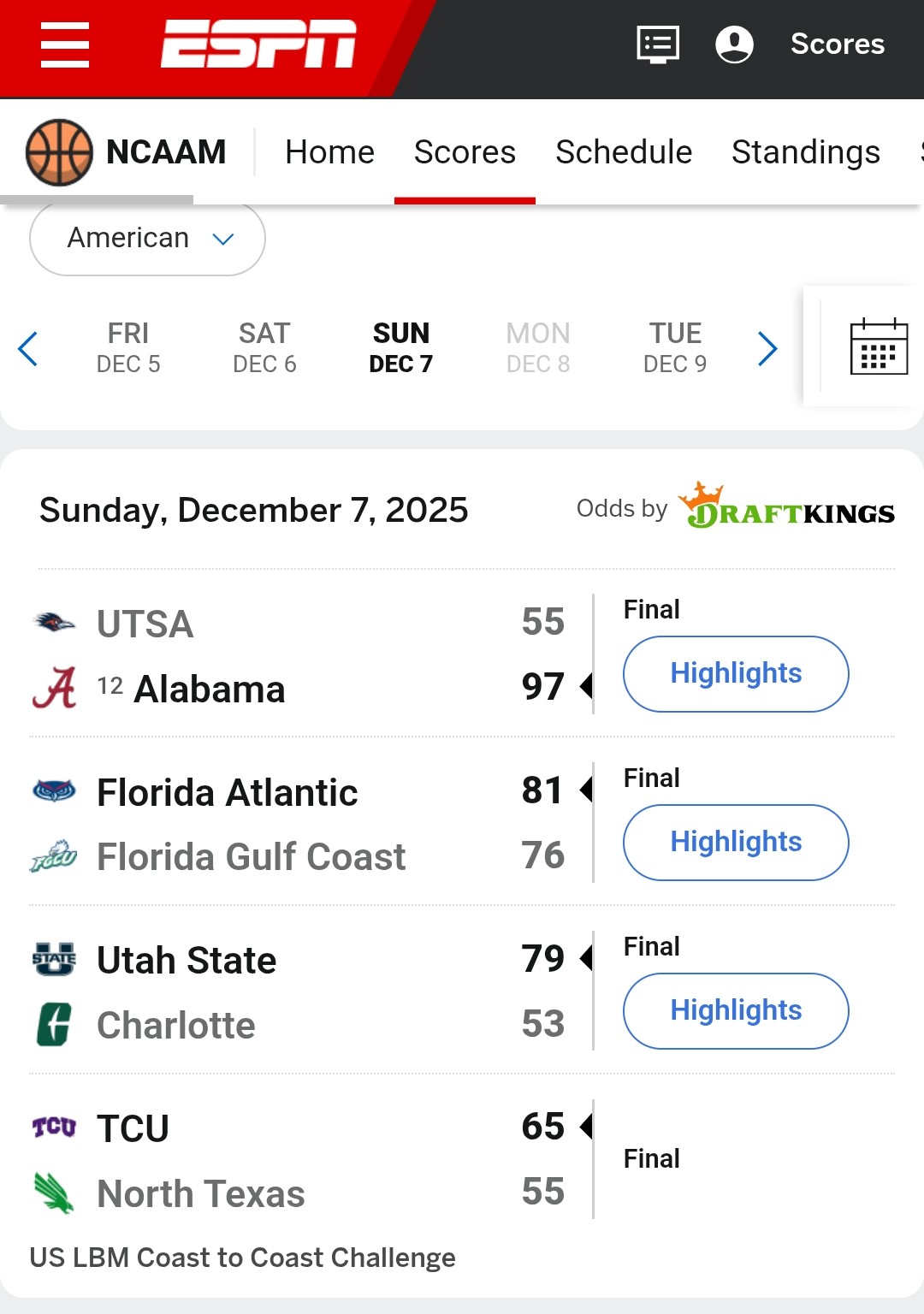This screenshot has height=1314, width=924.
Task: Select Saturday Dec 6 date
Action: click(264, 348)
